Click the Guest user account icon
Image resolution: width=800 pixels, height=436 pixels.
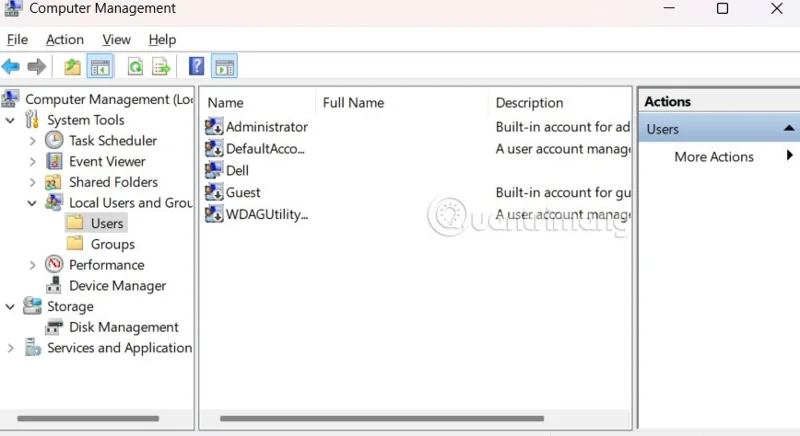pyautogui.click(x=214, y=192)
